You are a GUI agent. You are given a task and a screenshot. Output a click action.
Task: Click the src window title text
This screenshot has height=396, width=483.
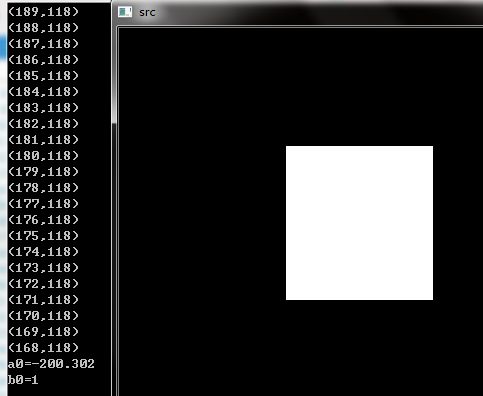tap(147, 13)
